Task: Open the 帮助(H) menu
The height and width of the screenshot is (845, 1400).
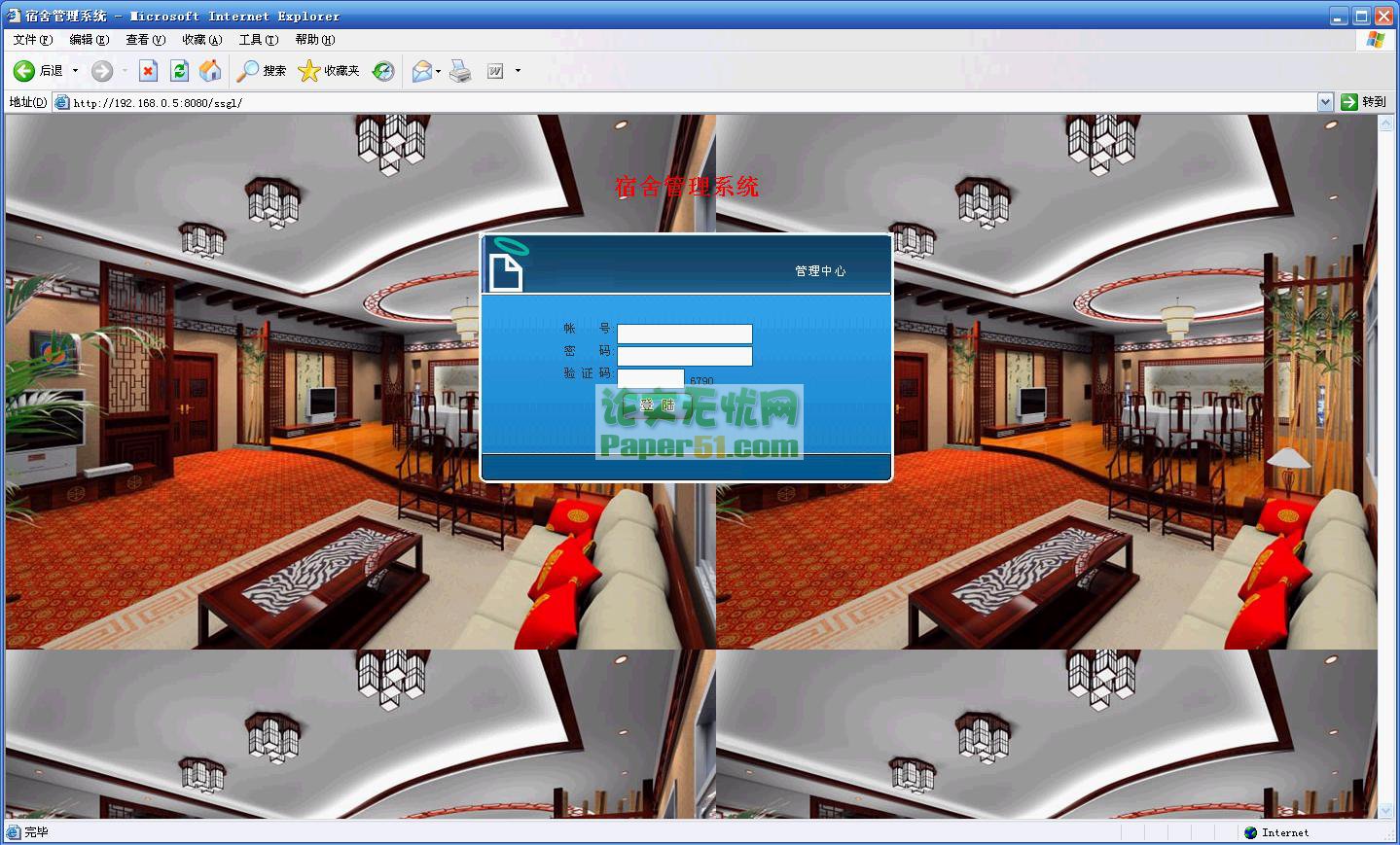Action: click(x=315, y=40)
